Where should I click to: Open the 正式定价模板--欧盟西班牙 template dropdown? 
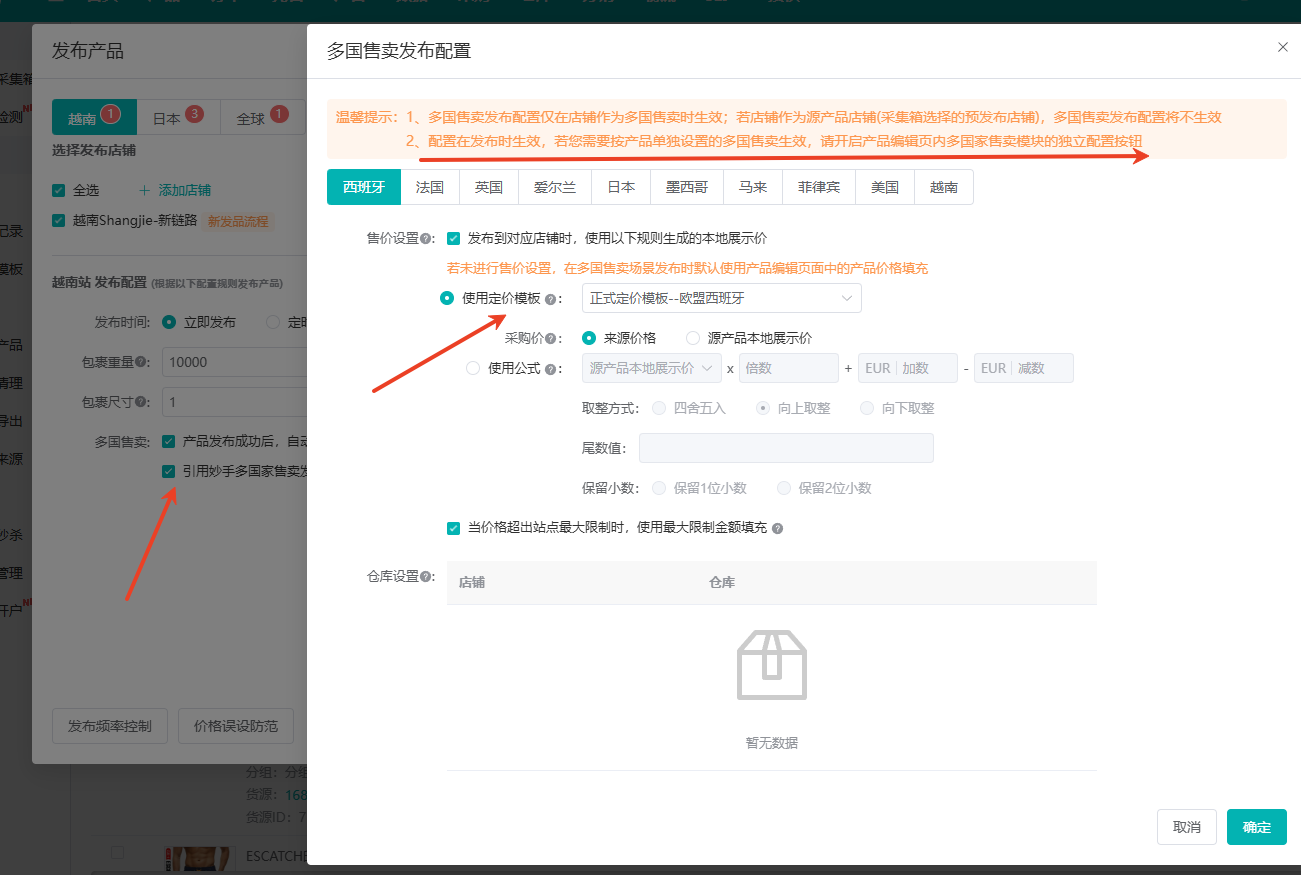pyautogui.click(x=721, y=298)
